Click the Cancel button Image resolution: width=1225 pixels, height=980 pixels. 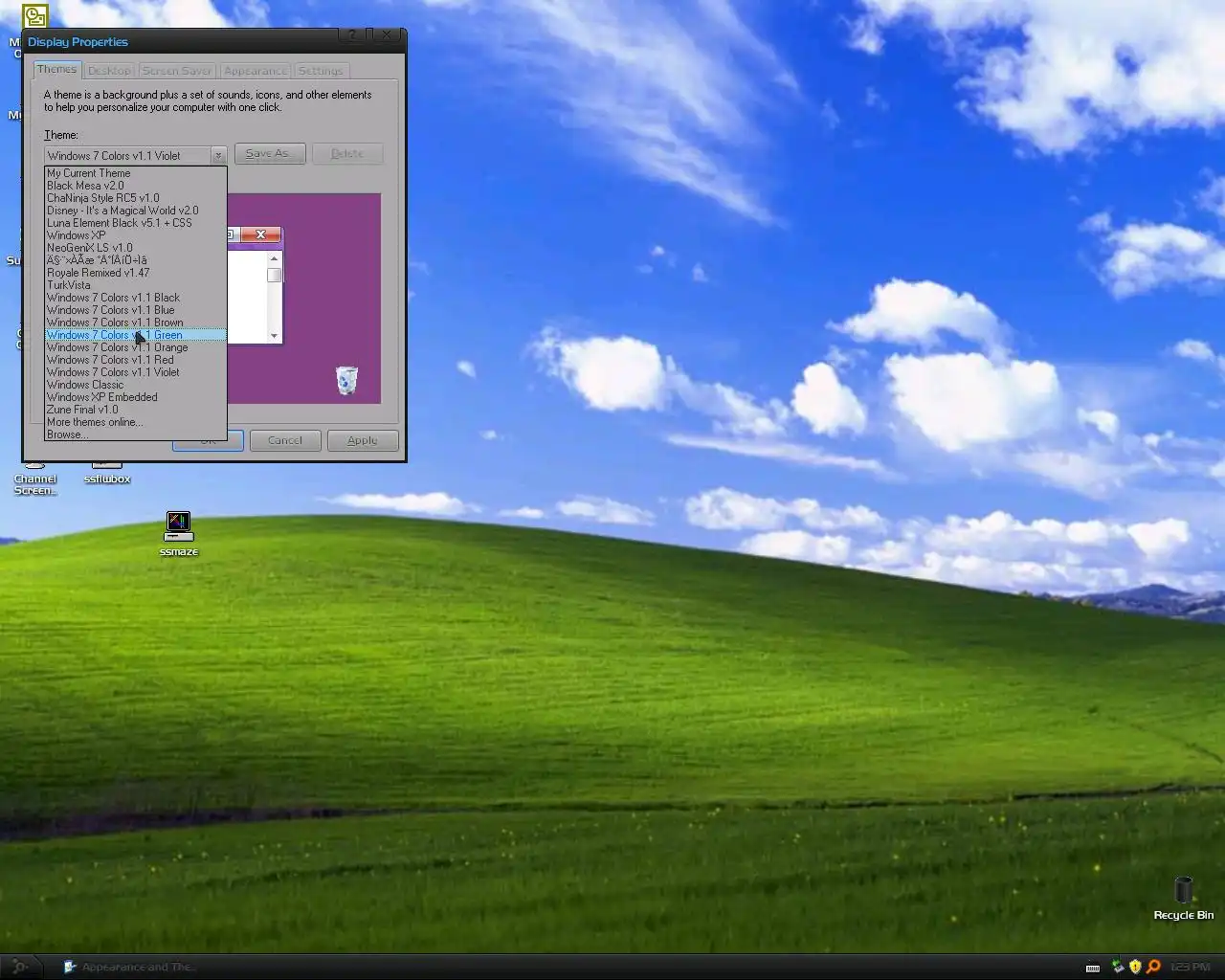(285, 440)
